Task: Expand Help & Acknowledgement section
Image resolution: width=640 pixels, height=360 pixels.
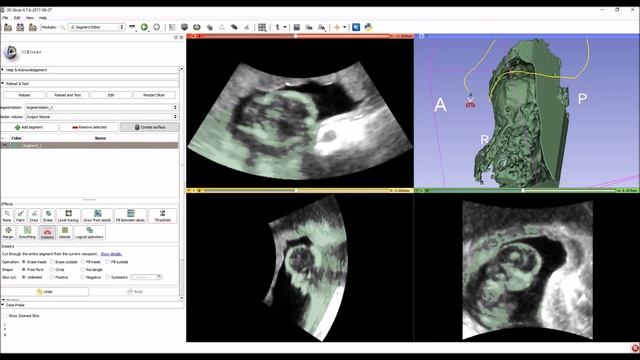Action: 89,70
